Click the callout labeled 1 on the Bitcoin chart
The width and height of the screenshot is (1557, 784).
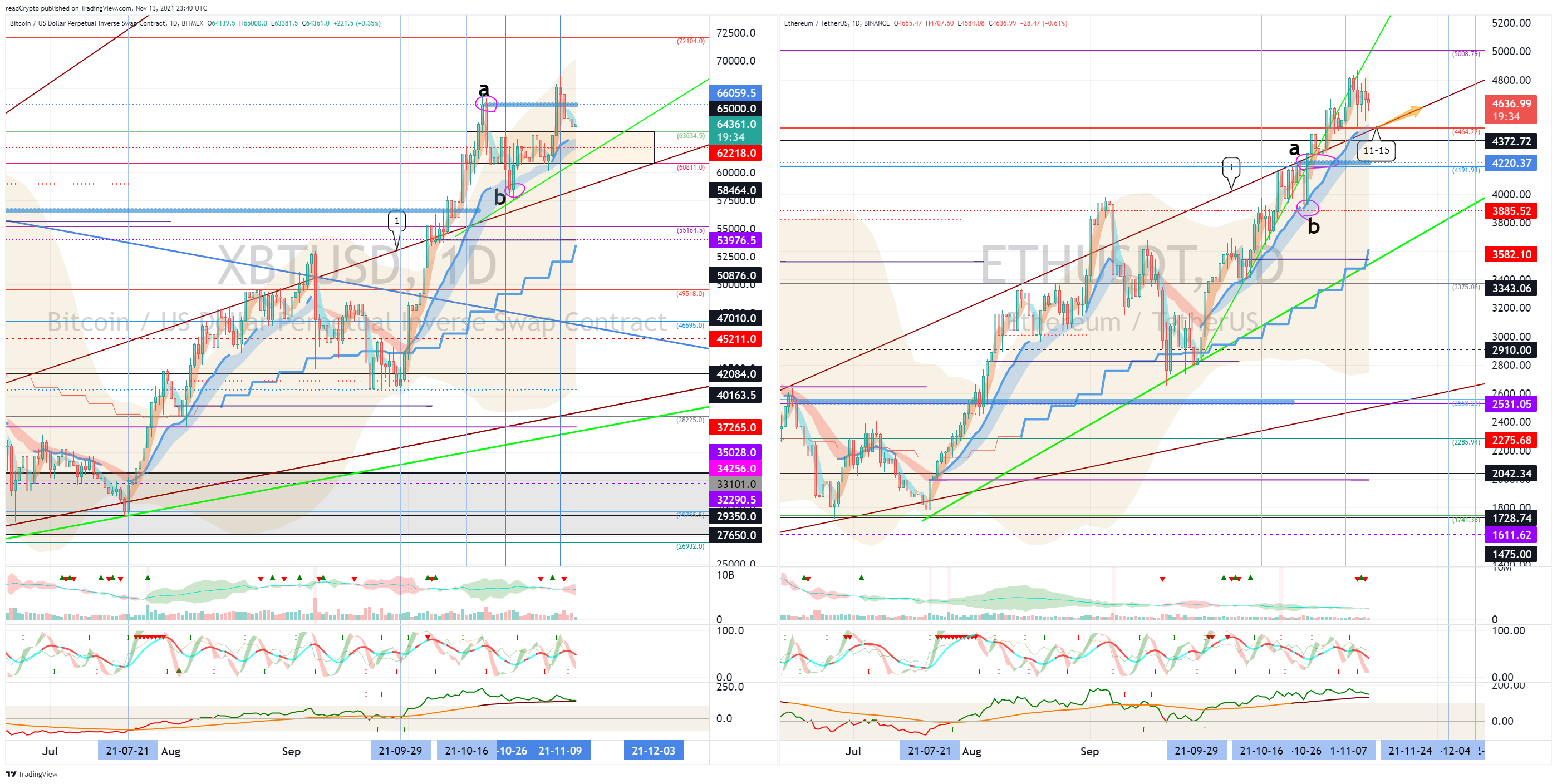click(396, 220)
